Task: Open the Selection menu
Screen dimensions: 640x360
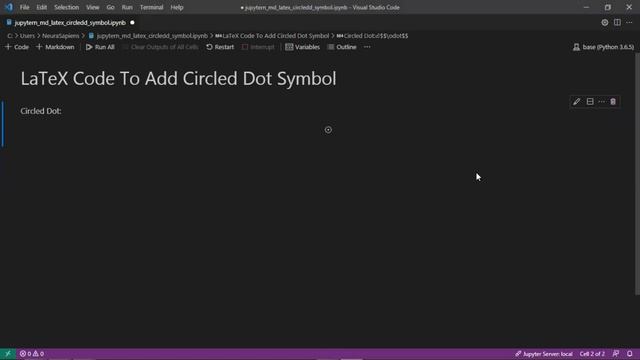Action: [67, 7]
